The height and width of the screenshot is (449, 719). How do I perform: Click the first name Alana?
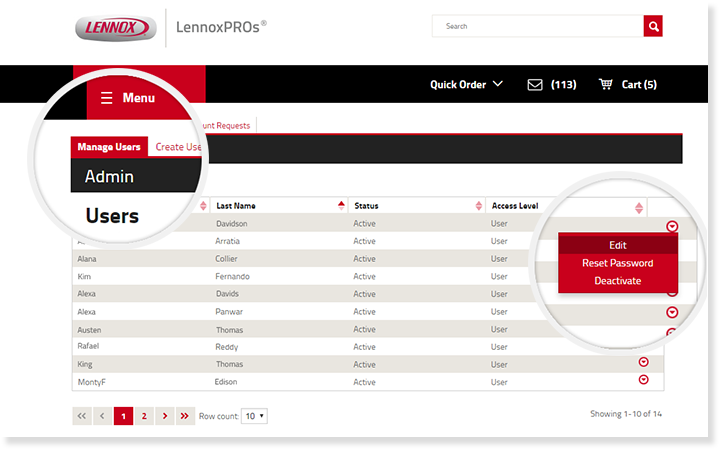click(87, 259)
